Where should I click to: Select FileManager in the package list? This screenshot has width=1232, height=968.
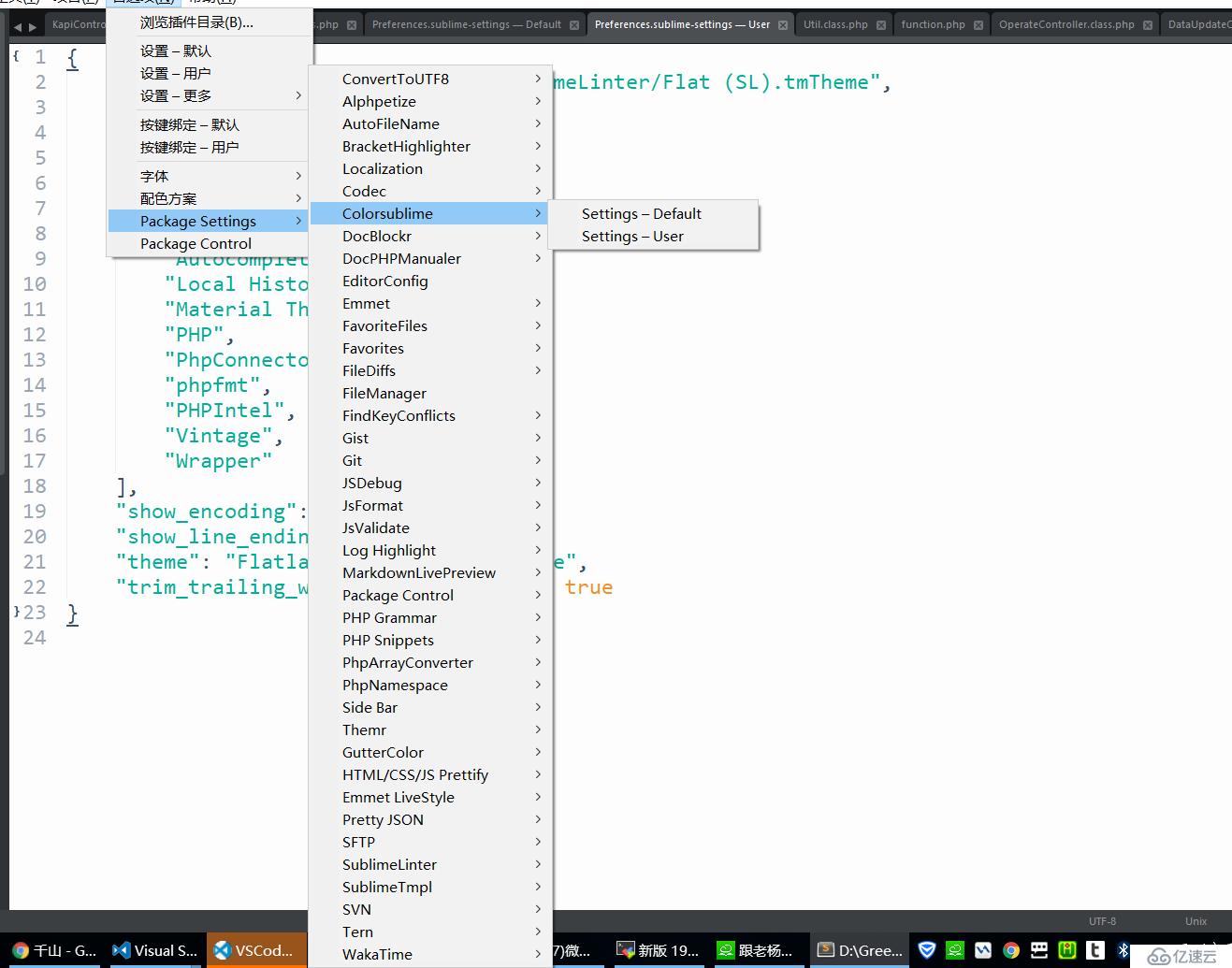(x=430, y=393)
